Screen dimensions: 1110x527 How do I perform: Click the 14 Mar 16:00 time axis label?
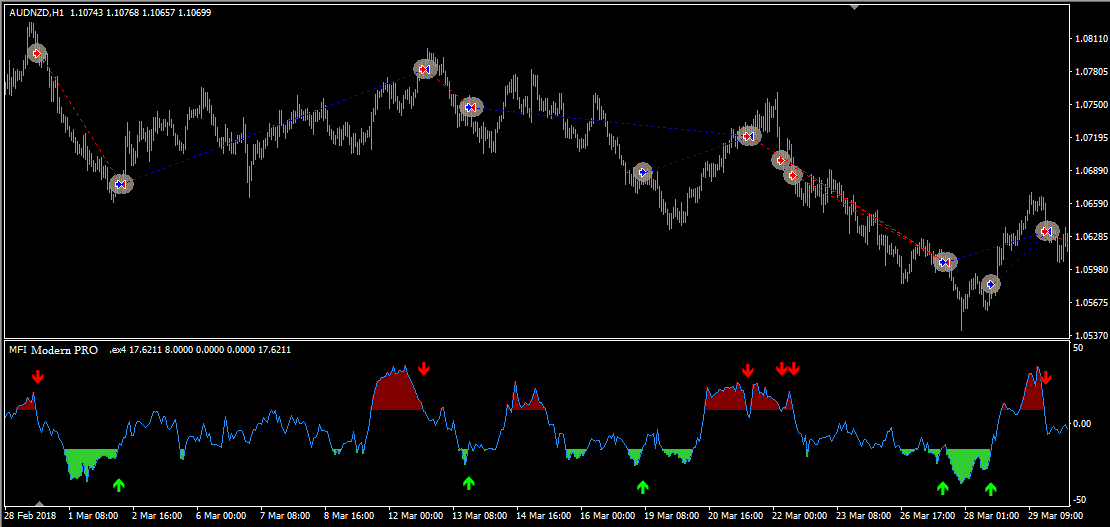click(x=542, y=516)
